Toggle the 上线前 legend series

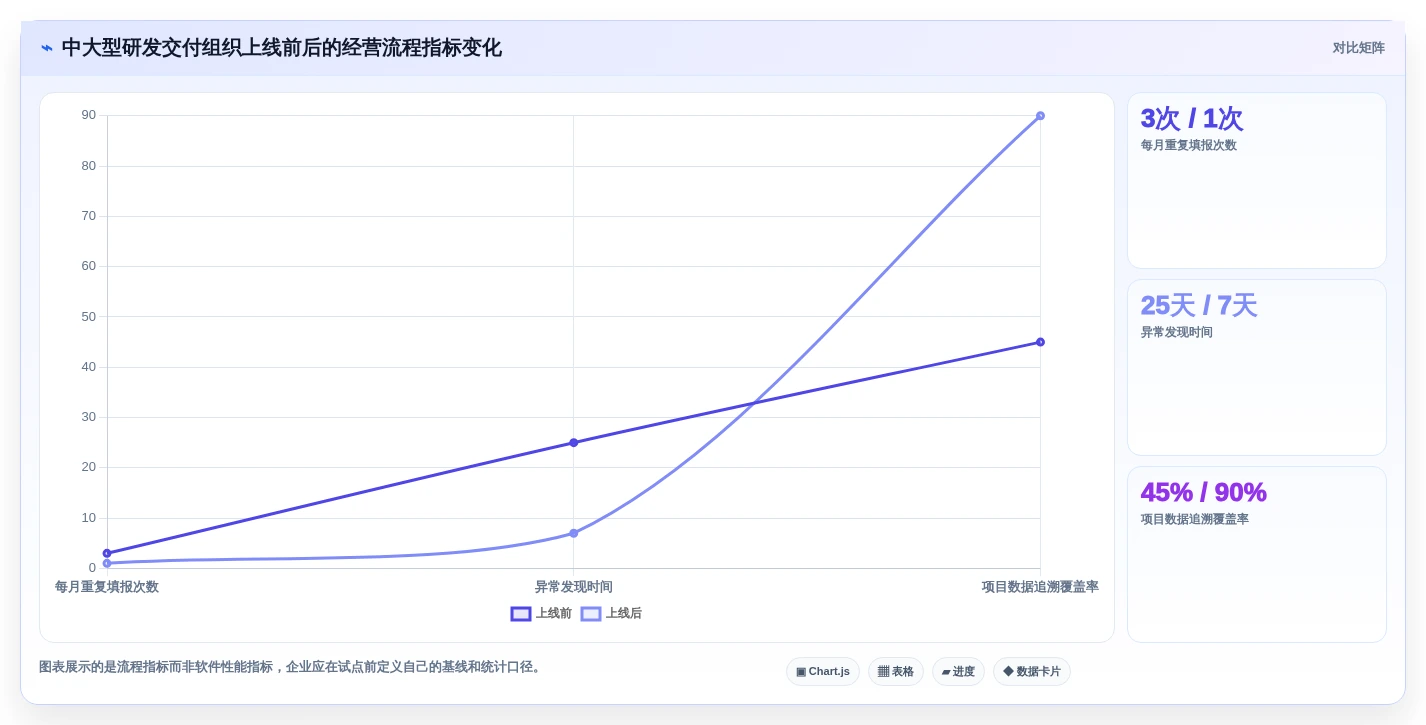541,614
